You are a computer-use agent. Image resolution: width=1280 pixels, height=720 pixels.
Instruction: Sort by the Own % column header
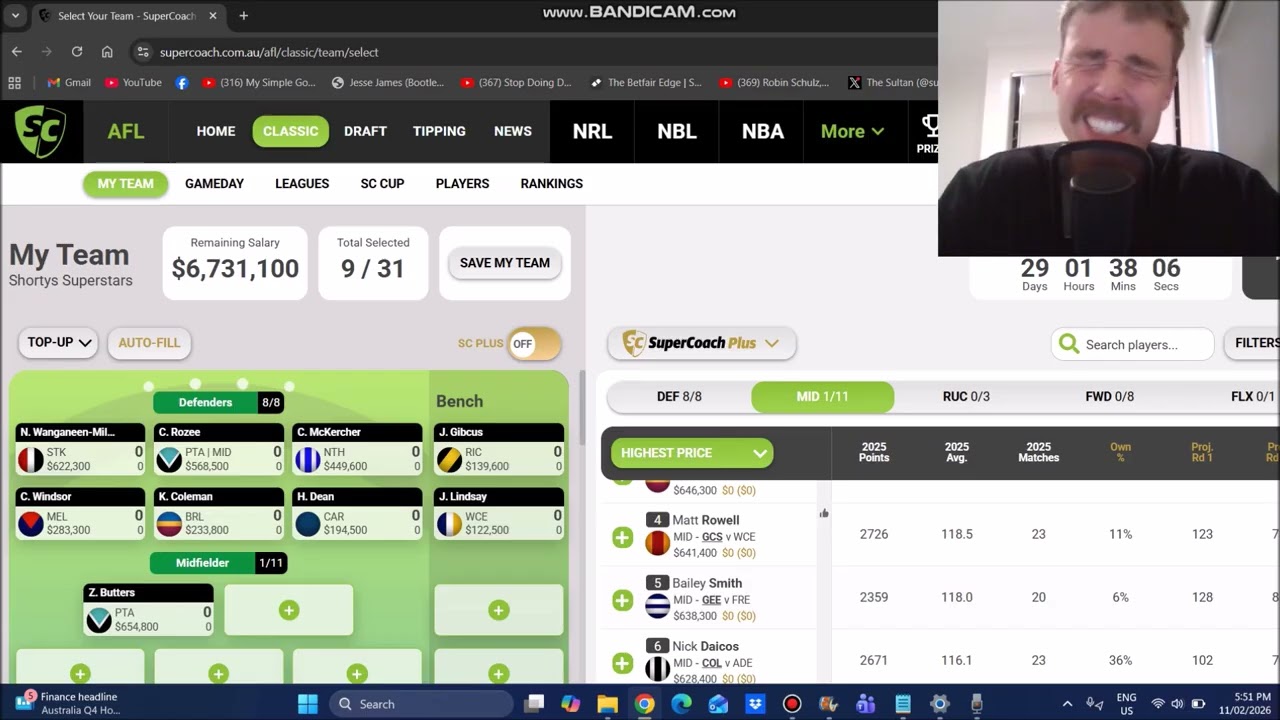(x=1120, y=453)
